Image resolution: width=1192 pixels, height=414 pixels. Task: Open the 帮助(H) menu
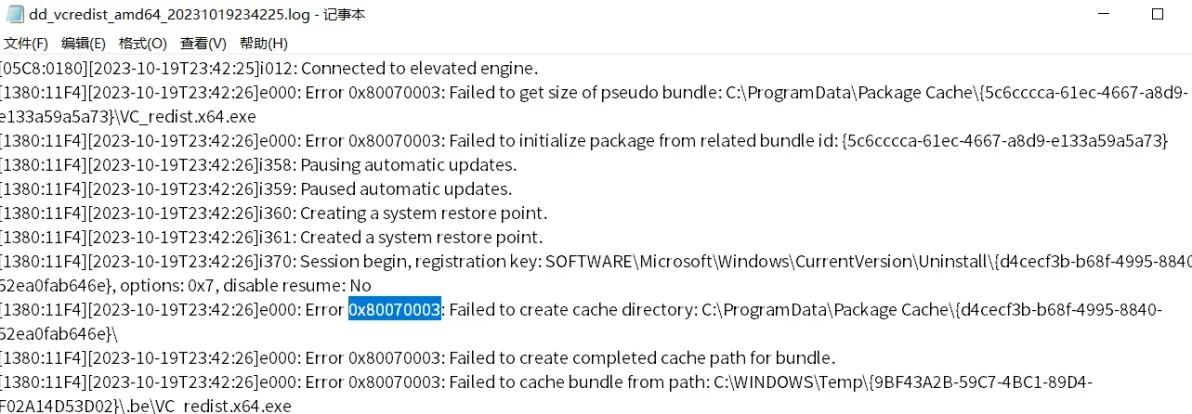pos(263,43)
